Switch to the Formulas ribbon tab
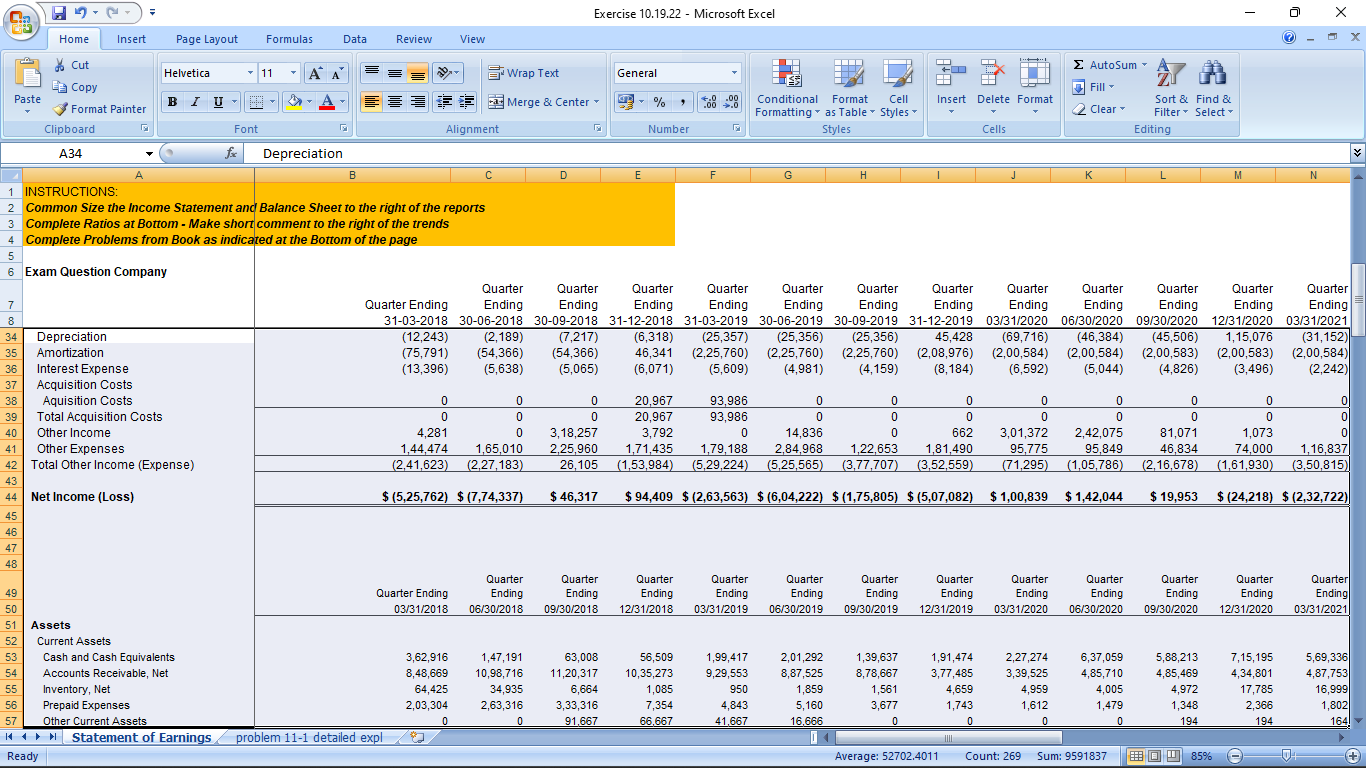The image size is (1366, 768). tap(288, 39)
